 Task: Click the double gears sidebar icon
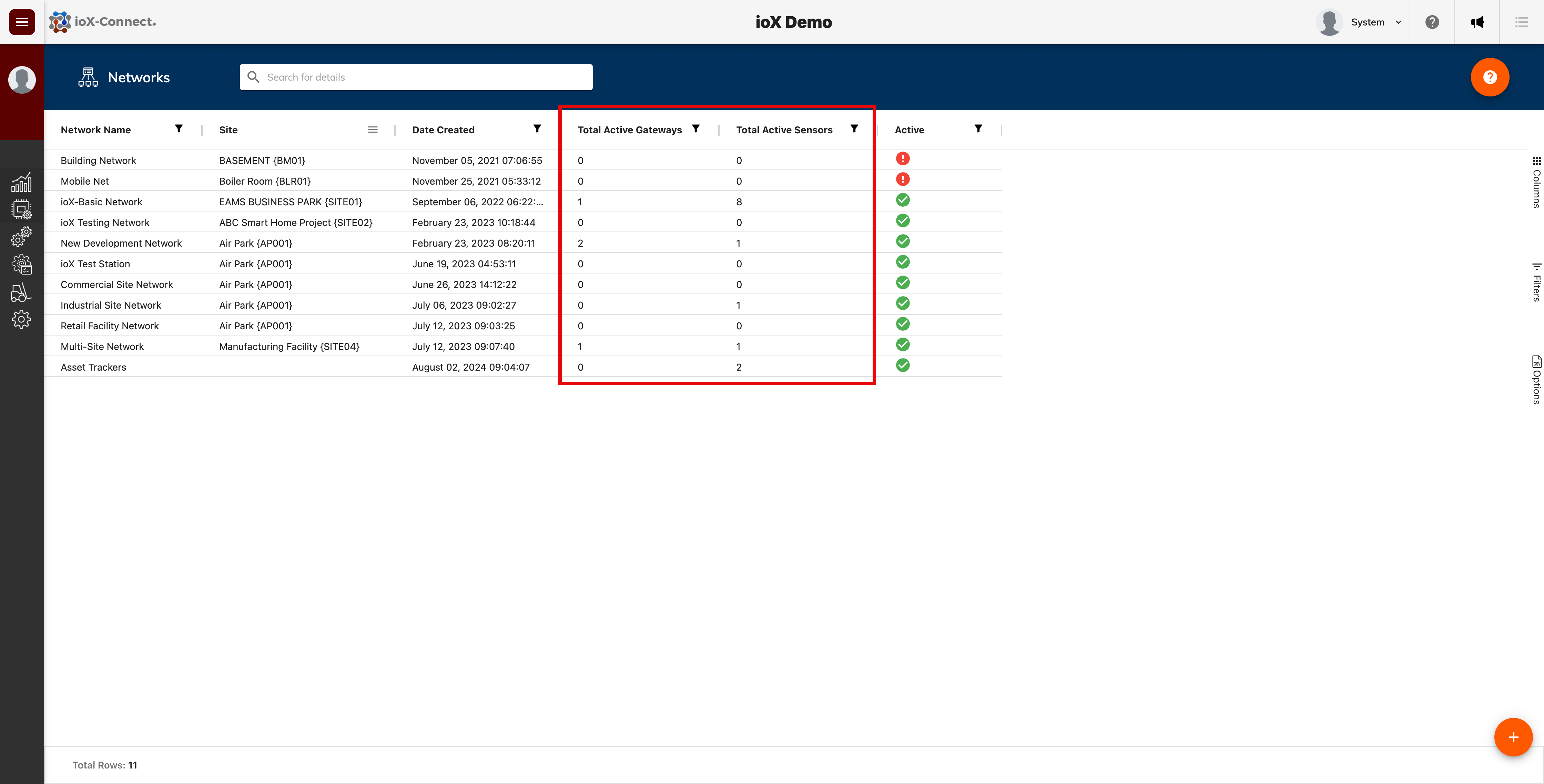(22, 237)
